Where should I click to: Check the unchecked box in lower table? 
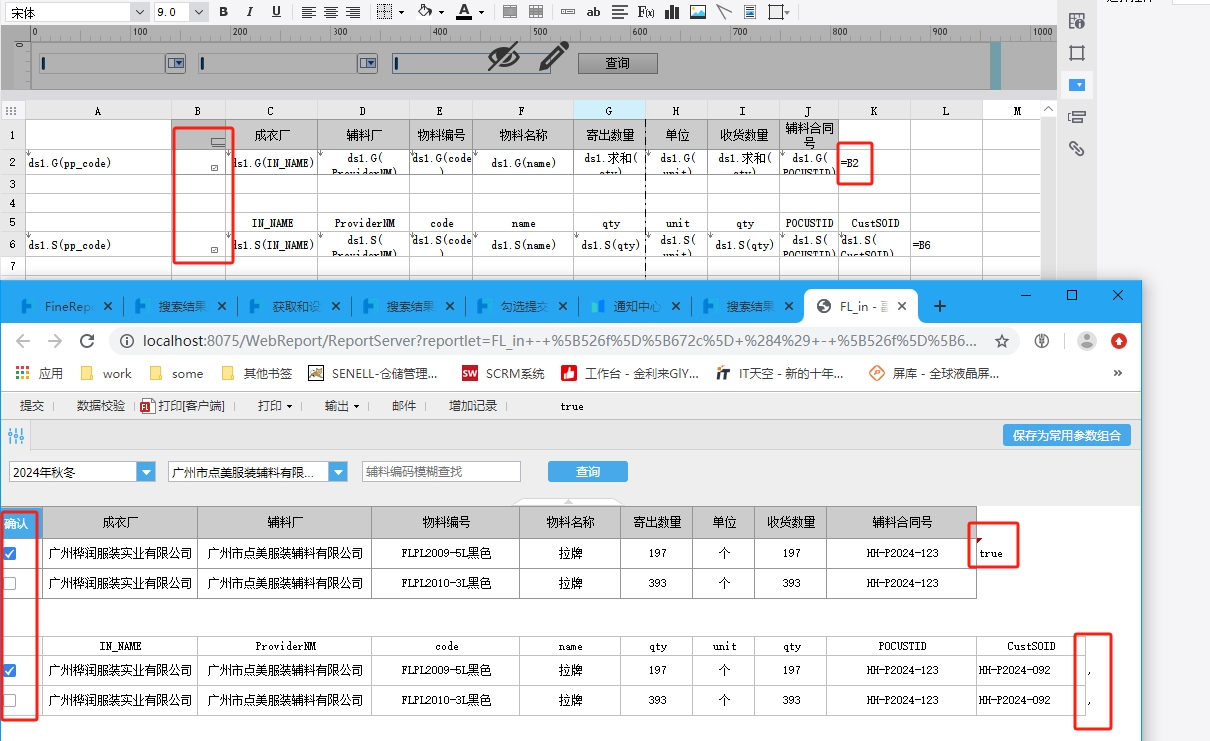click(11, 700)
